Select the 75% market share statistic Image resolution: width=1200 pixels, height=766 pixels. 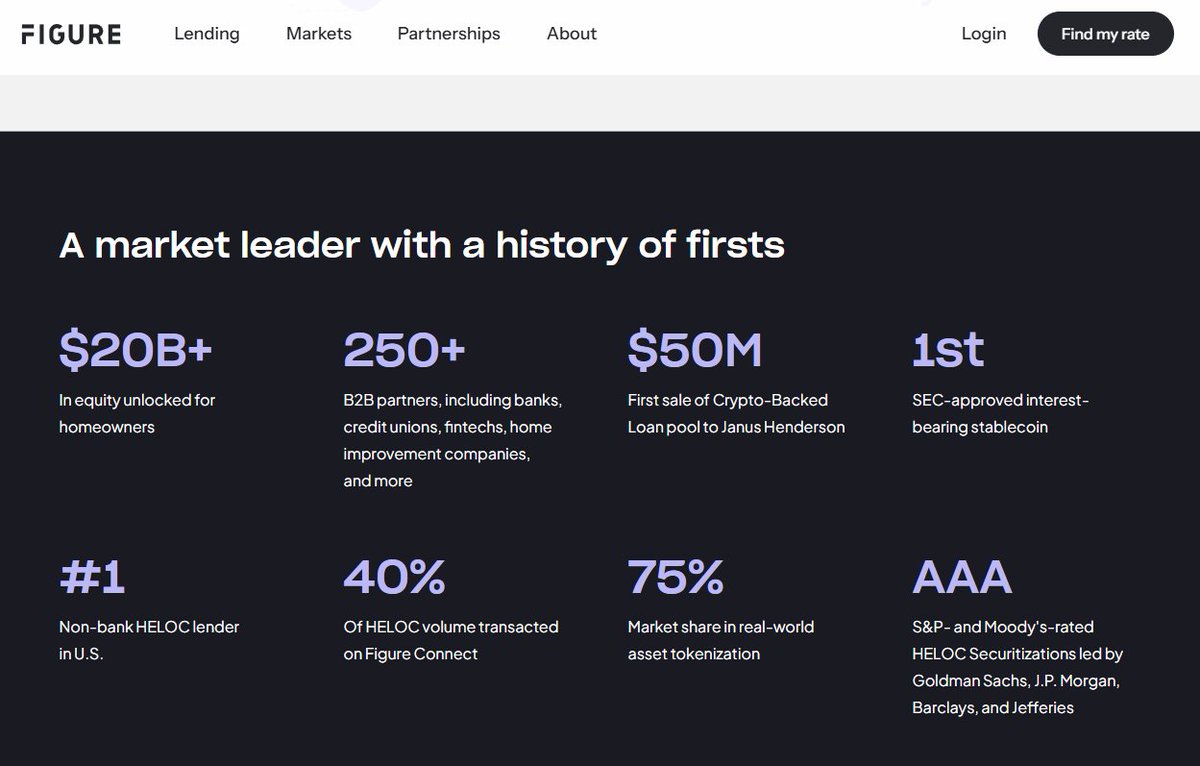click(x=676, y=577)
